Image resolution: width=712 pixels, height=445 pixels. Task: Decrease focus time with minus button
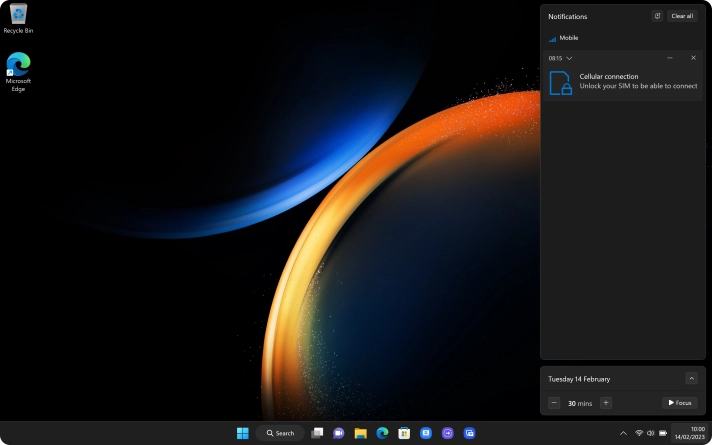click(x=555, y=403)
